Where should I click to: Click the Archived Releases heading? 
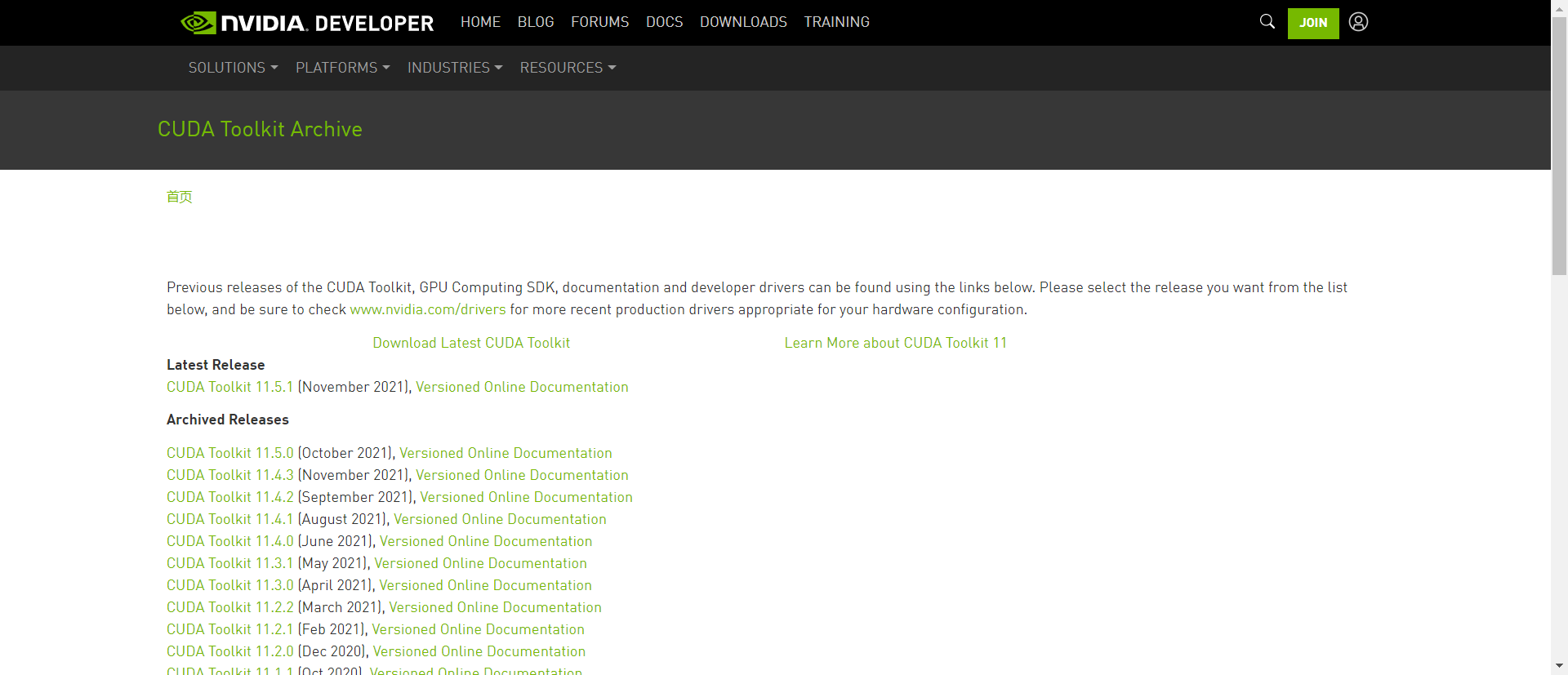click(x=228, y=420)
